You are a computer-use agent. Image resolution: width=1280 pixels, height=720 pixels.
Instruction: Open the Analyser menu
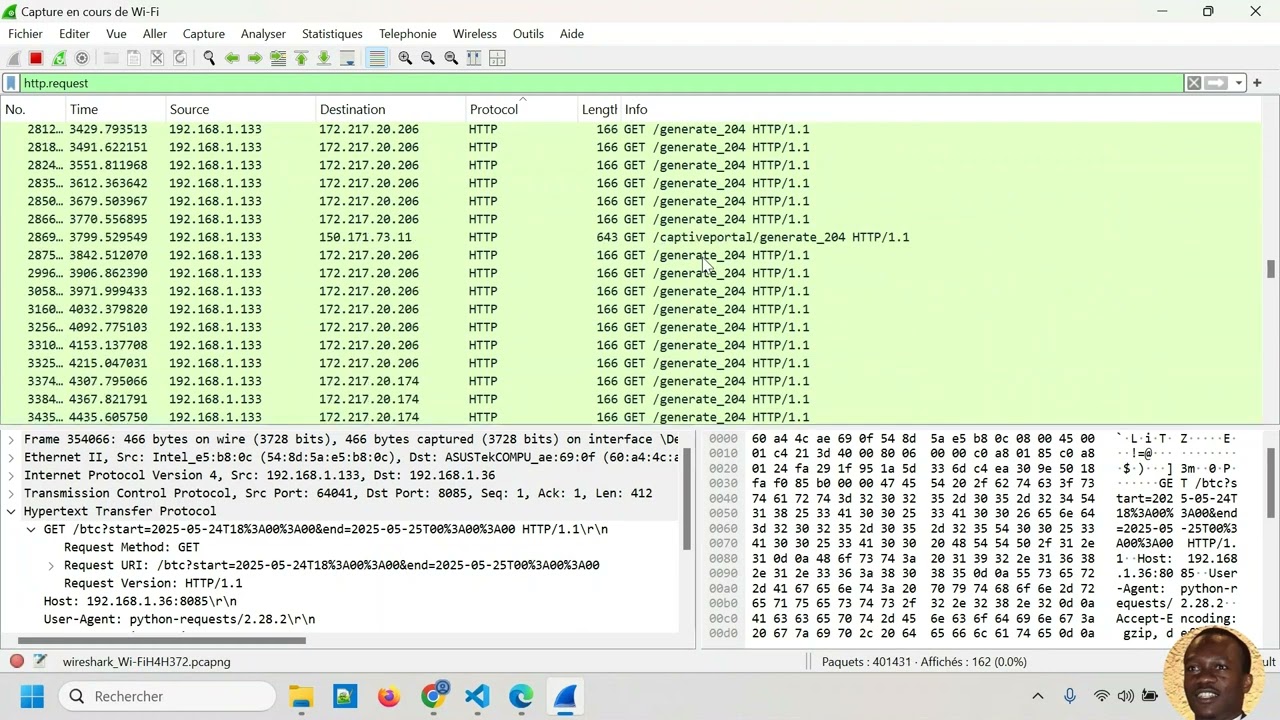coord(263,34)
